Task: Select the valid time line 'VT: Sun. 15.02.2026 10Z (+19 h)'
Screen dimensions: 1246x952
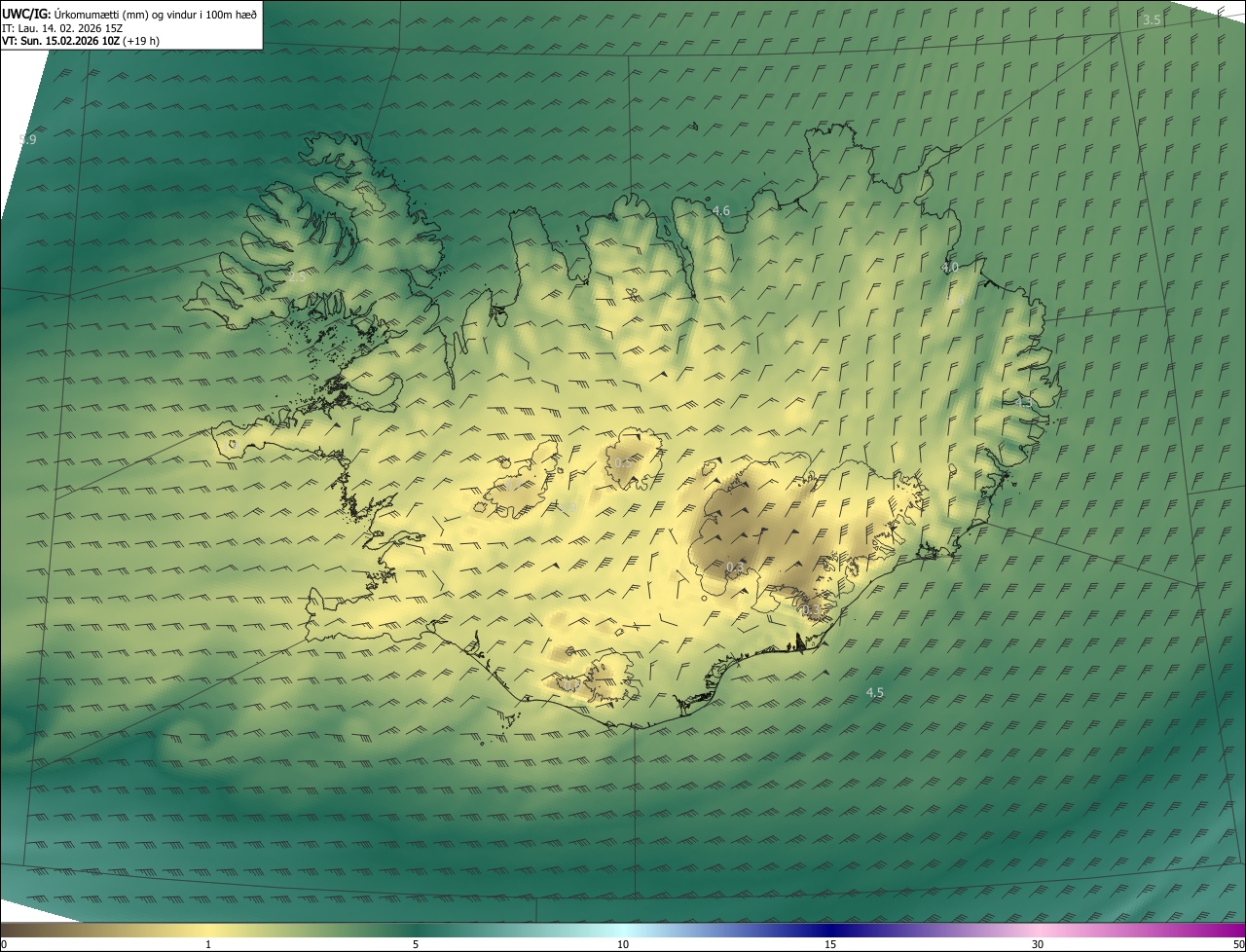Action: 81,41
